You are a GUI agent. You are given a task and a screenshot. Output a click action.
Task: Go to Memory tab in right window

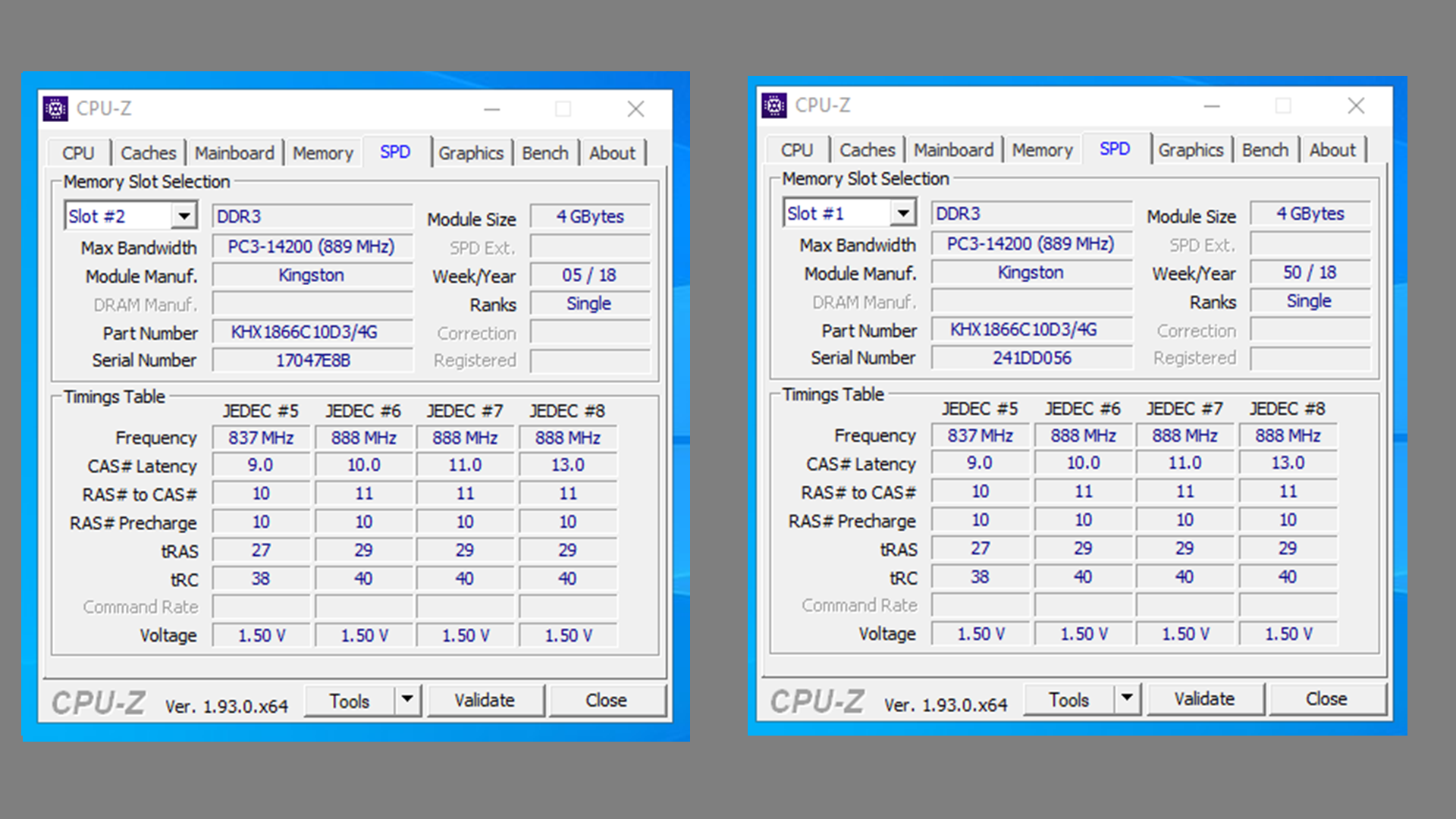[x=1043, y=149]
